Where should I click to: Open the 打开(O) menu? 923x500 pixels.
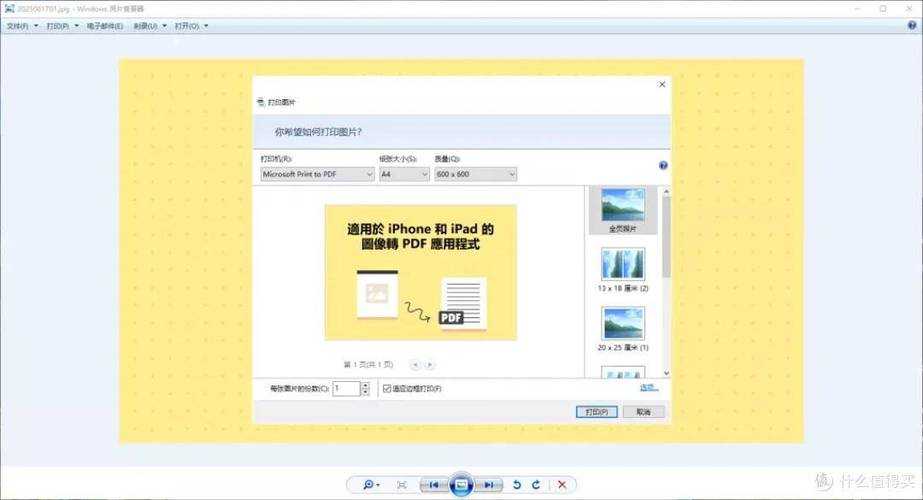(191, 26)
